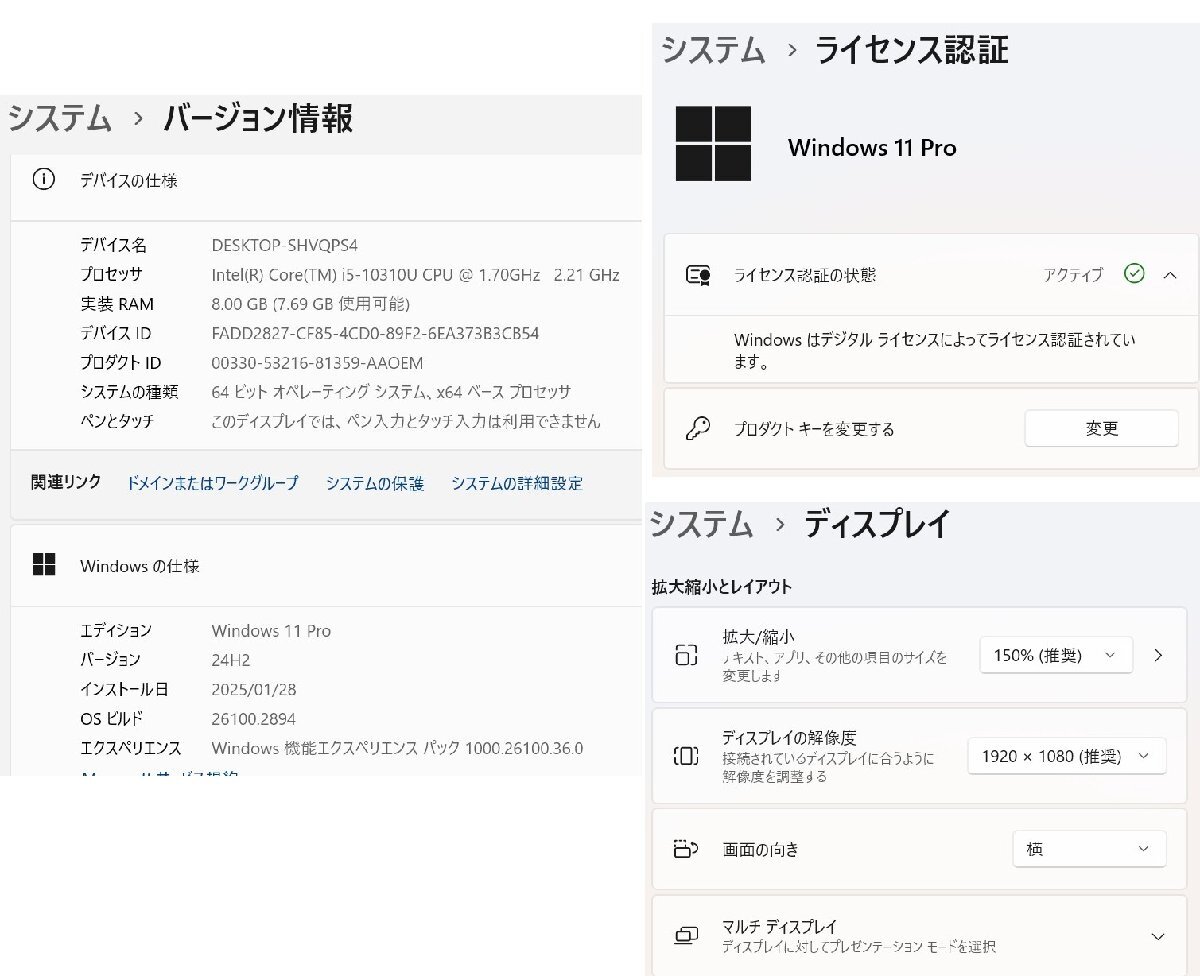Click install date 2025/01/28
This screenshot has height=976, width=1200.
254,689
